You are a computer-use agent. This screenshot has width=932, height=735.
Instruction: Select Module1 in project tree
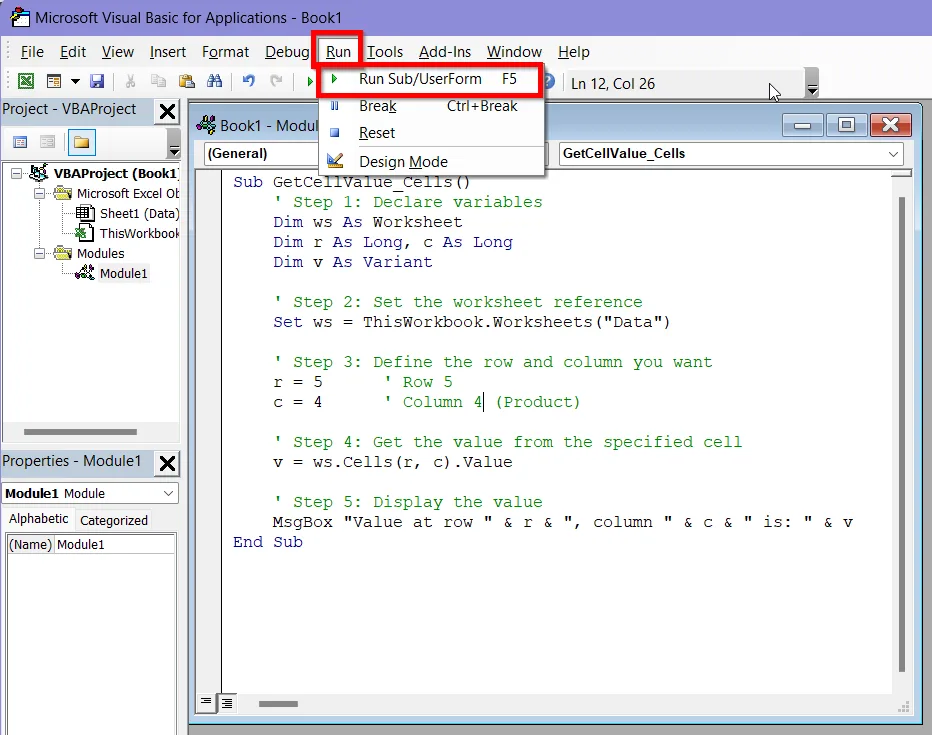pos(123,273)
